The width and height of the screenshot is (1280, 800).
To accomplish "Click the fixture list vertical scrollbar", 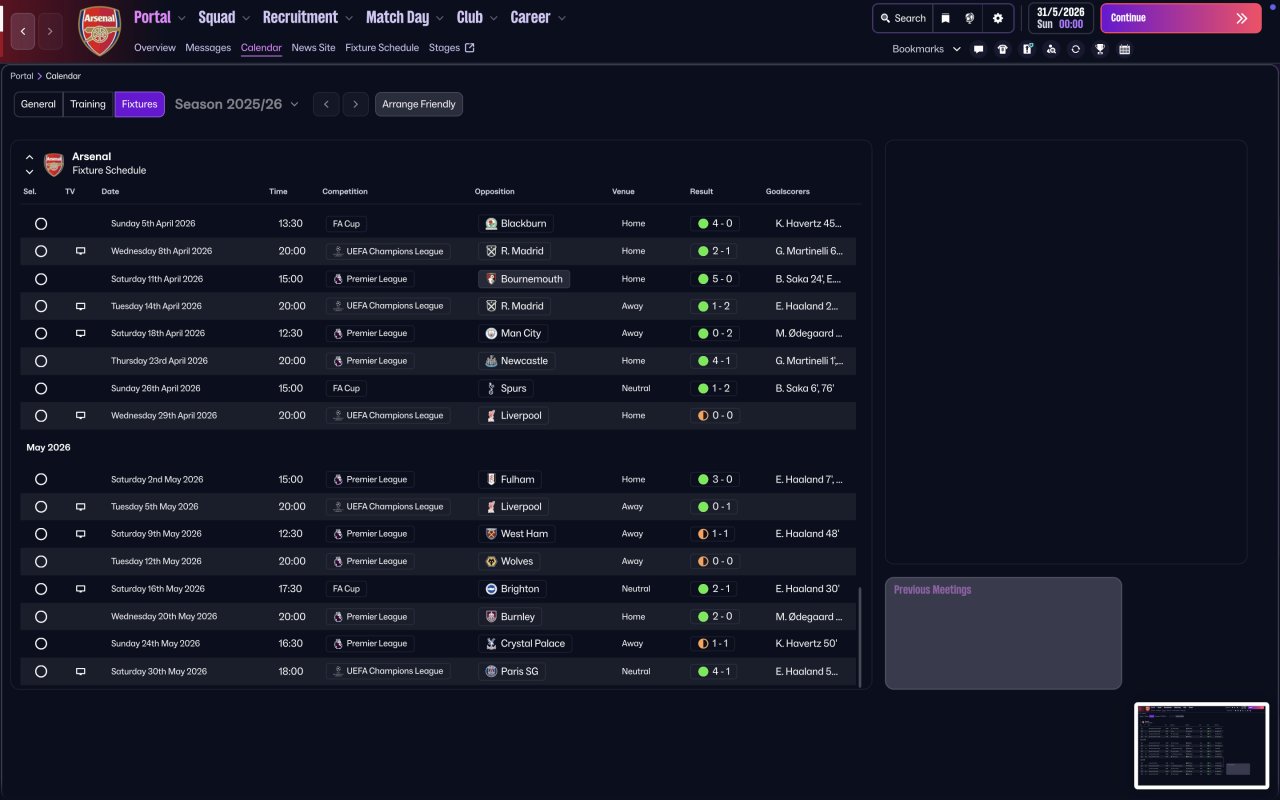I will click(859, 636).
